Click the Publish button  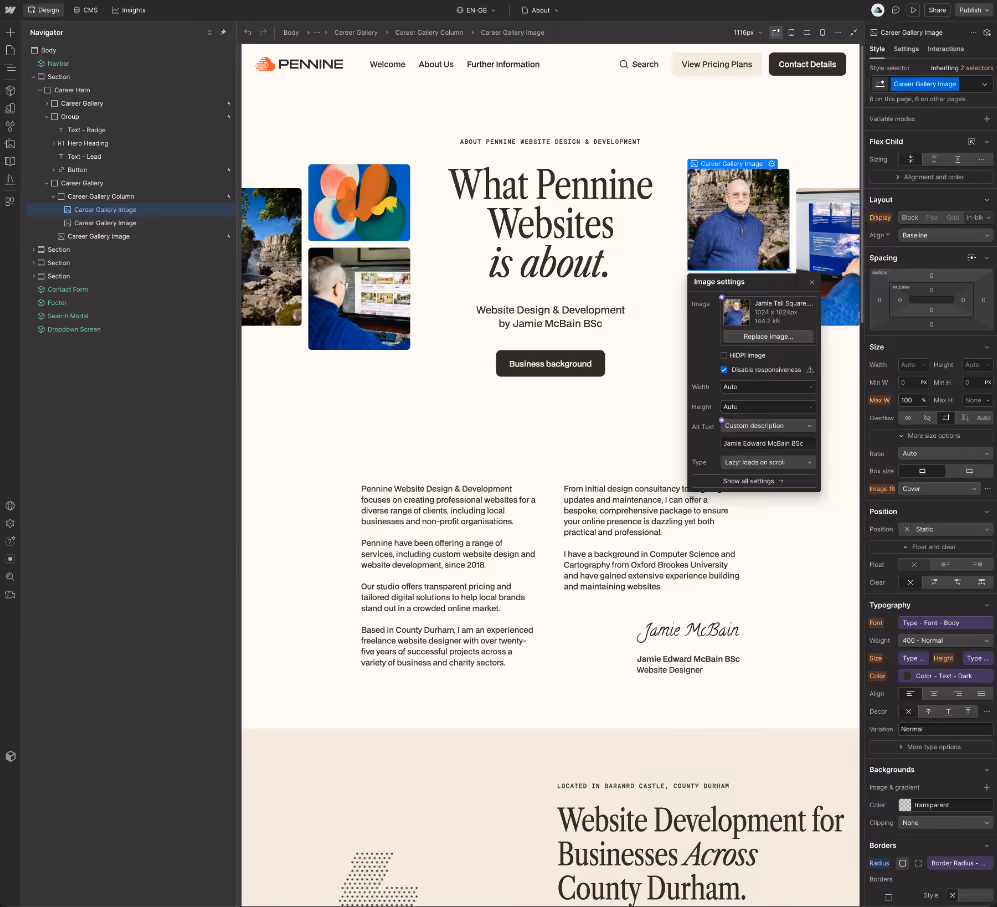(x=972, y=10)
